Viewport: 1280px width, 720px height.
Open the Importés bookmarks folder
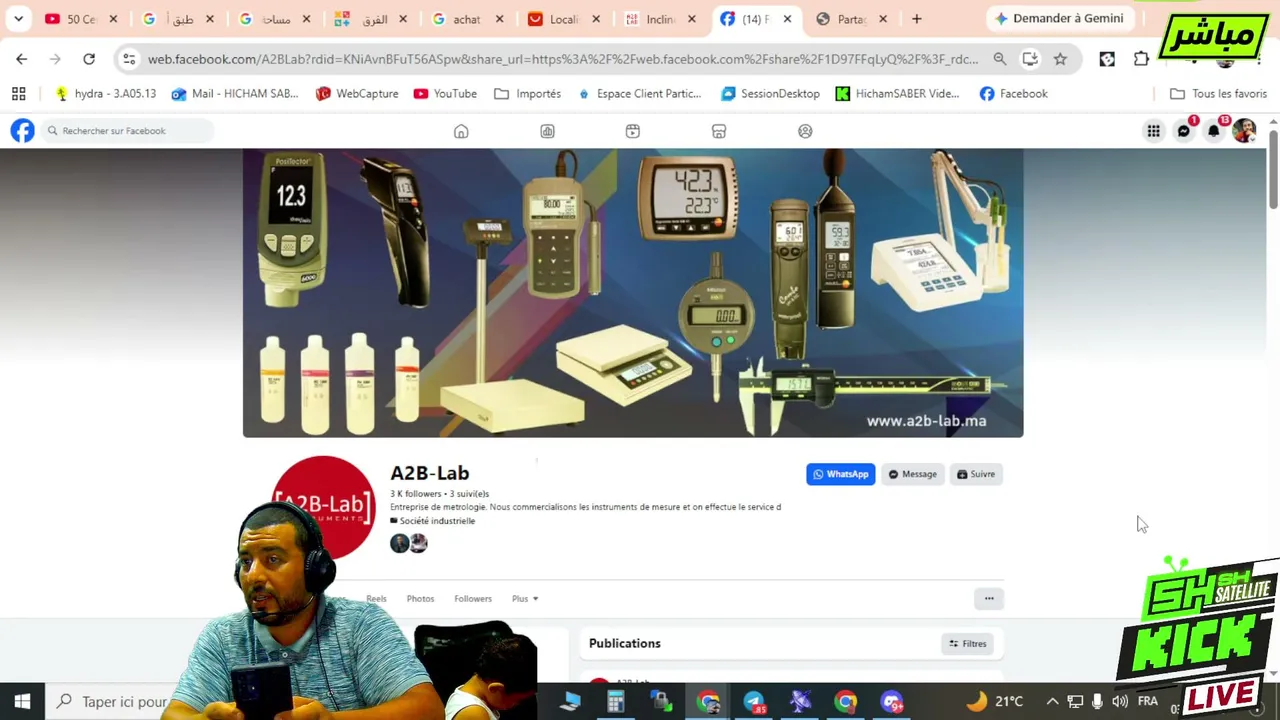pos(527,94)
